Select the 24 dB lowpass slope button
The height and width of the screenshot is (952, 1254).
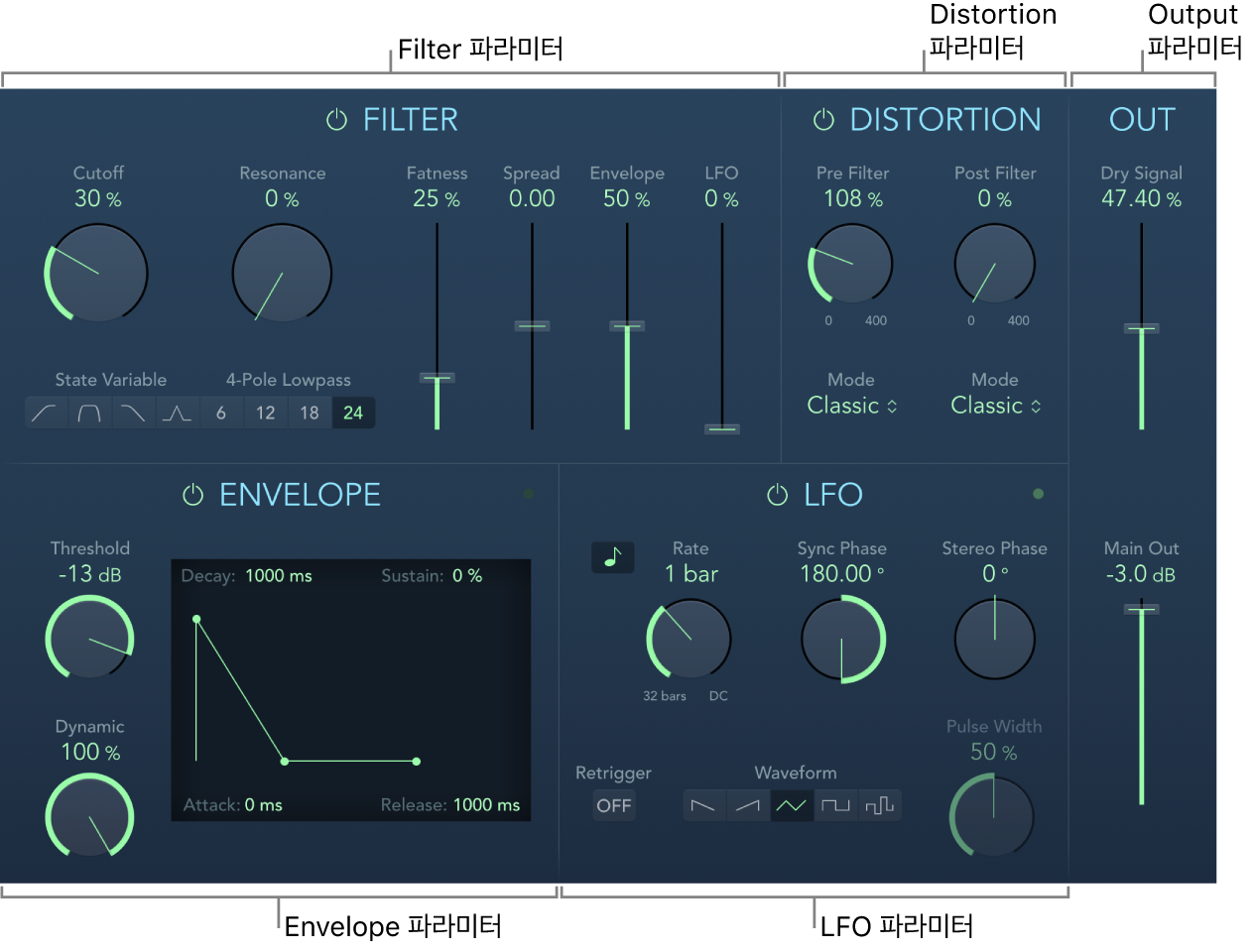coord(353,414)
